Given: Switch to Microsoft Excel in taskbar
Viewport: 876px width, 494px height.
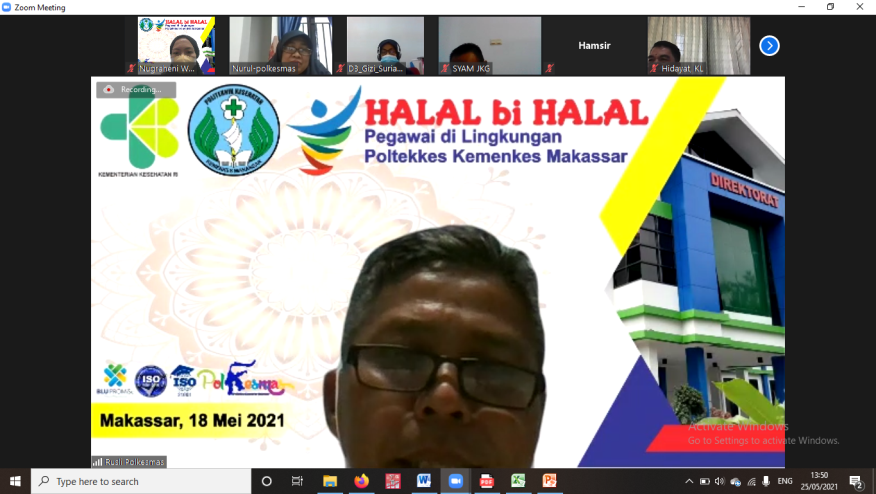Looking at the screenshot, I should point(518,481).
